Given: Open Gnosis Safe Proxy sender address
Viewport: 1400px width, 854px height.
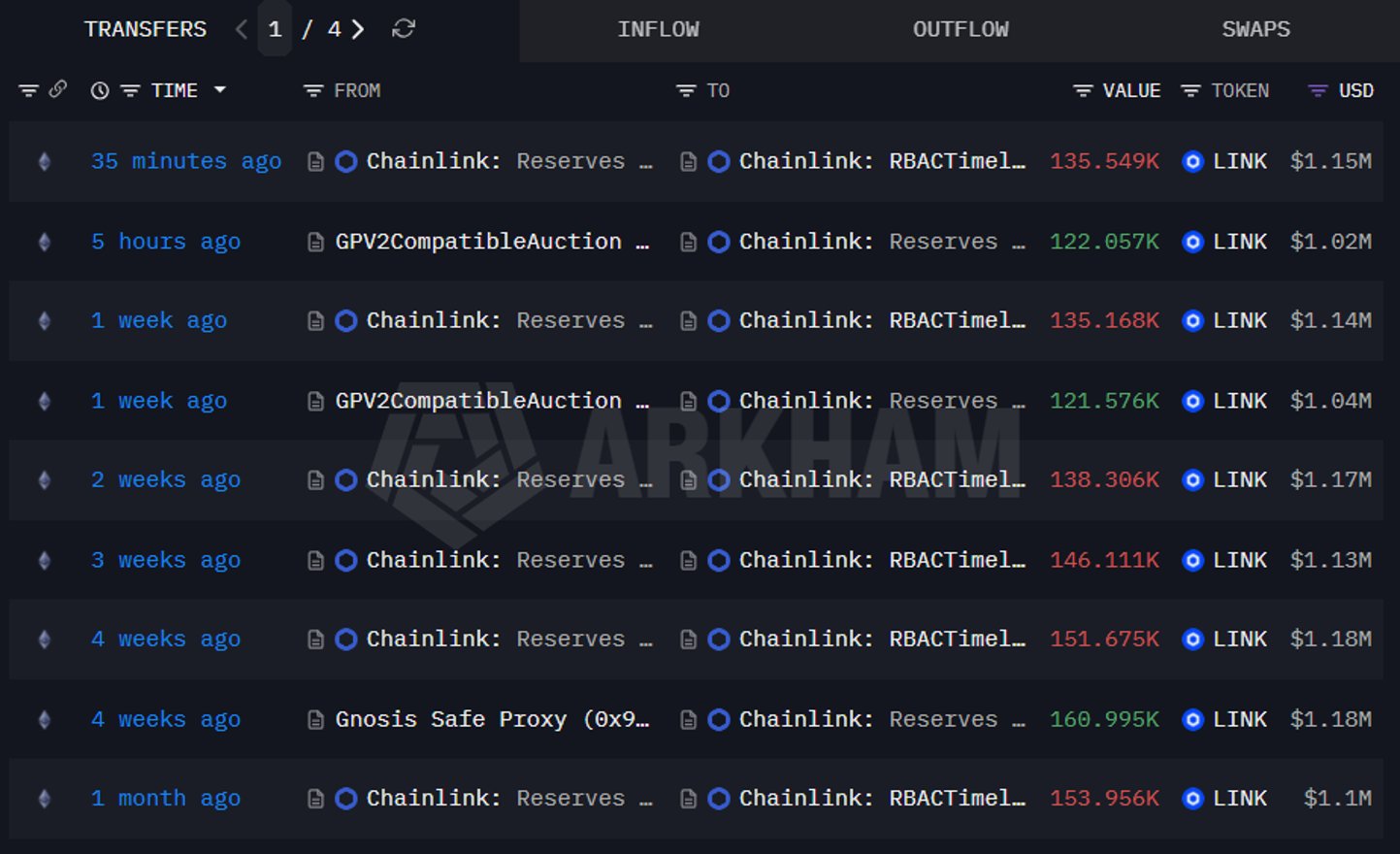Looking at the screenshot, I should click(x=492, y=719).
